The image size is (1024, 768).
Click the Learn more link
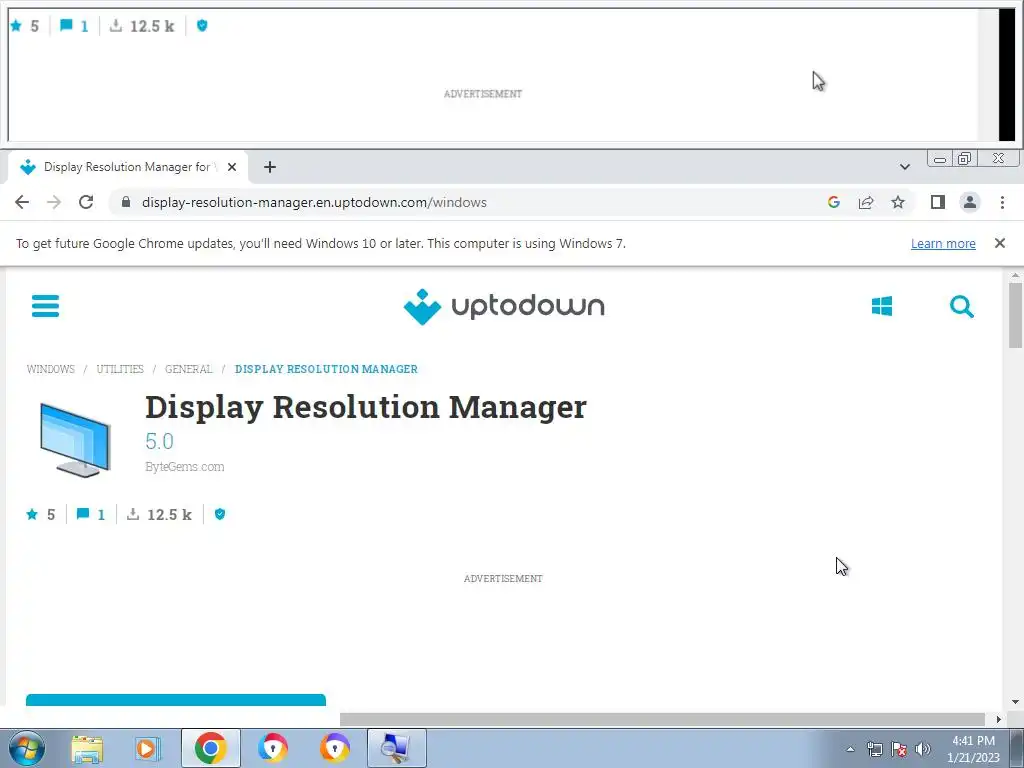click(943, 244)
